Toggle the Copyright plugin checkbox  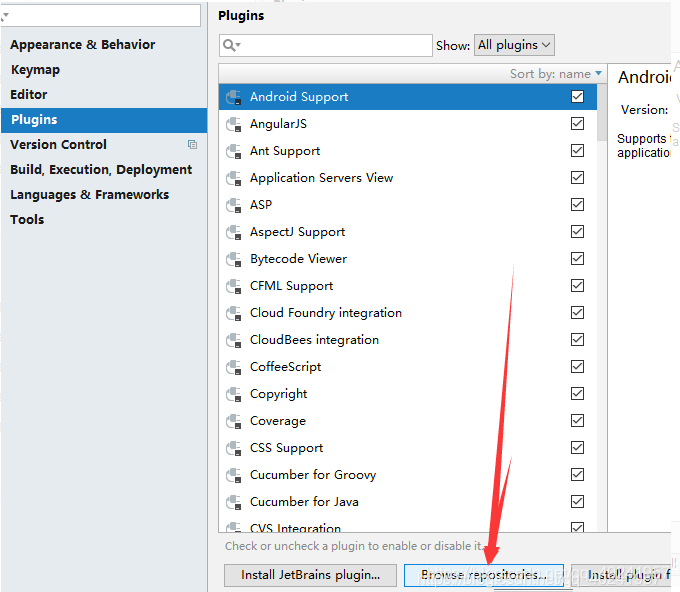tap(577, 393)
